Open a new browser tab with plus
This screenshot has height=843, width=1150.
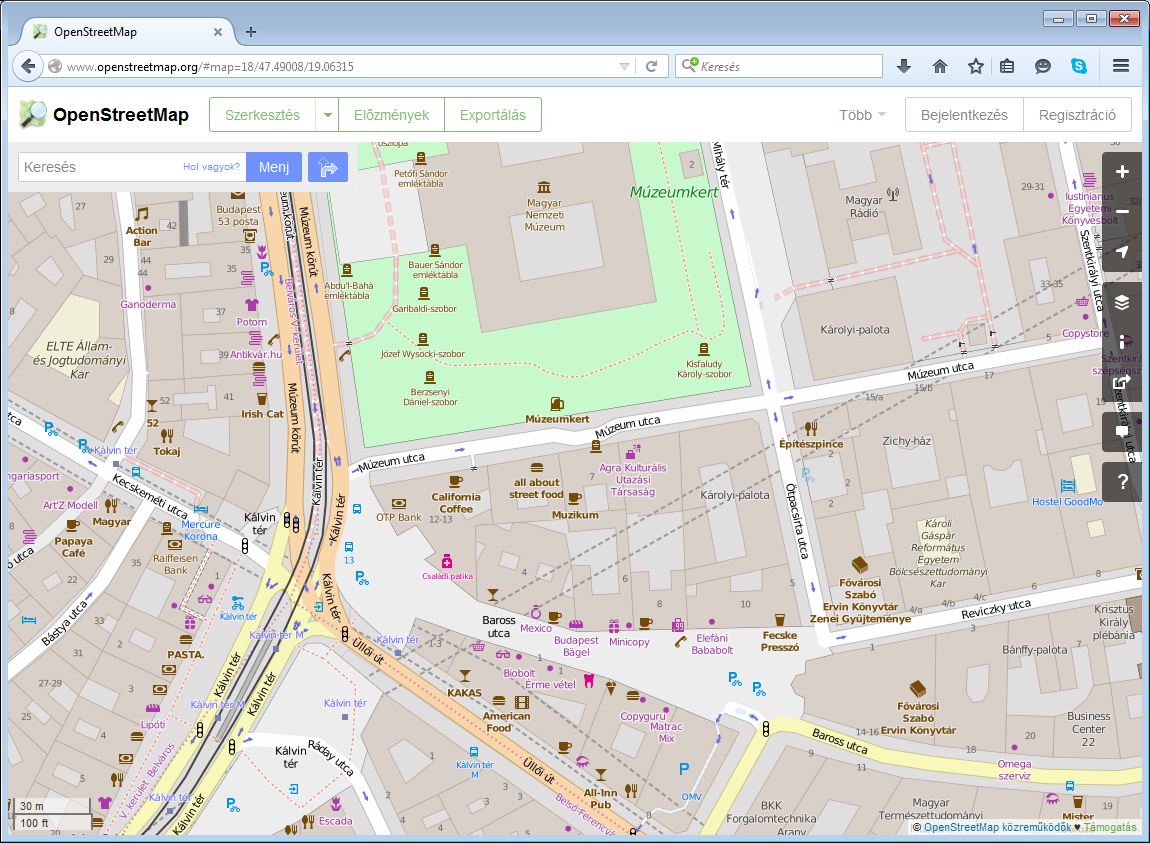pos(251,32)
